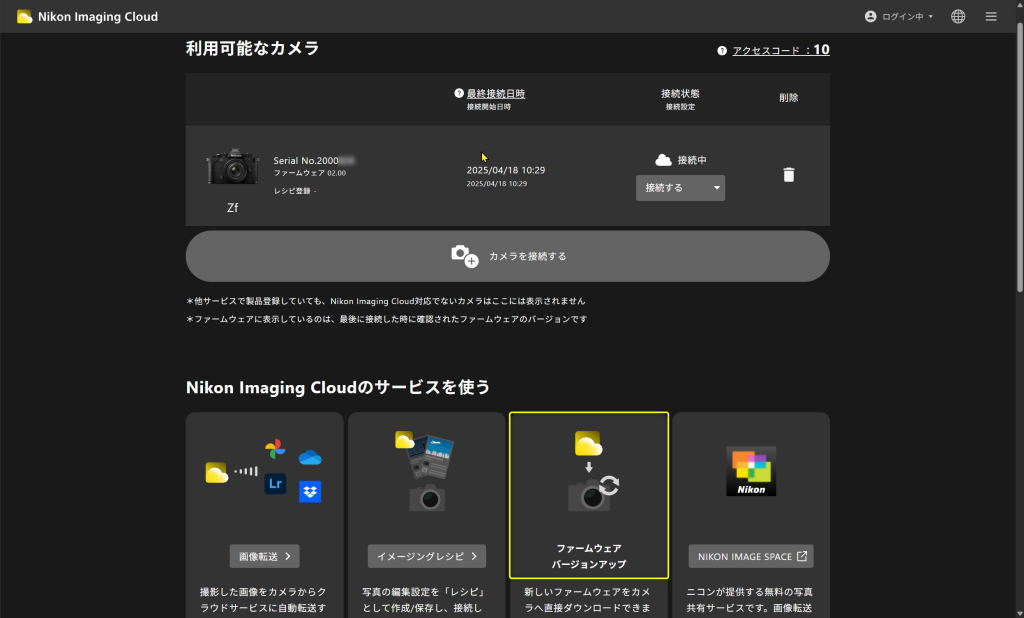Open the hamburger menu icon

pyautogui.click(x=991, y=16)
